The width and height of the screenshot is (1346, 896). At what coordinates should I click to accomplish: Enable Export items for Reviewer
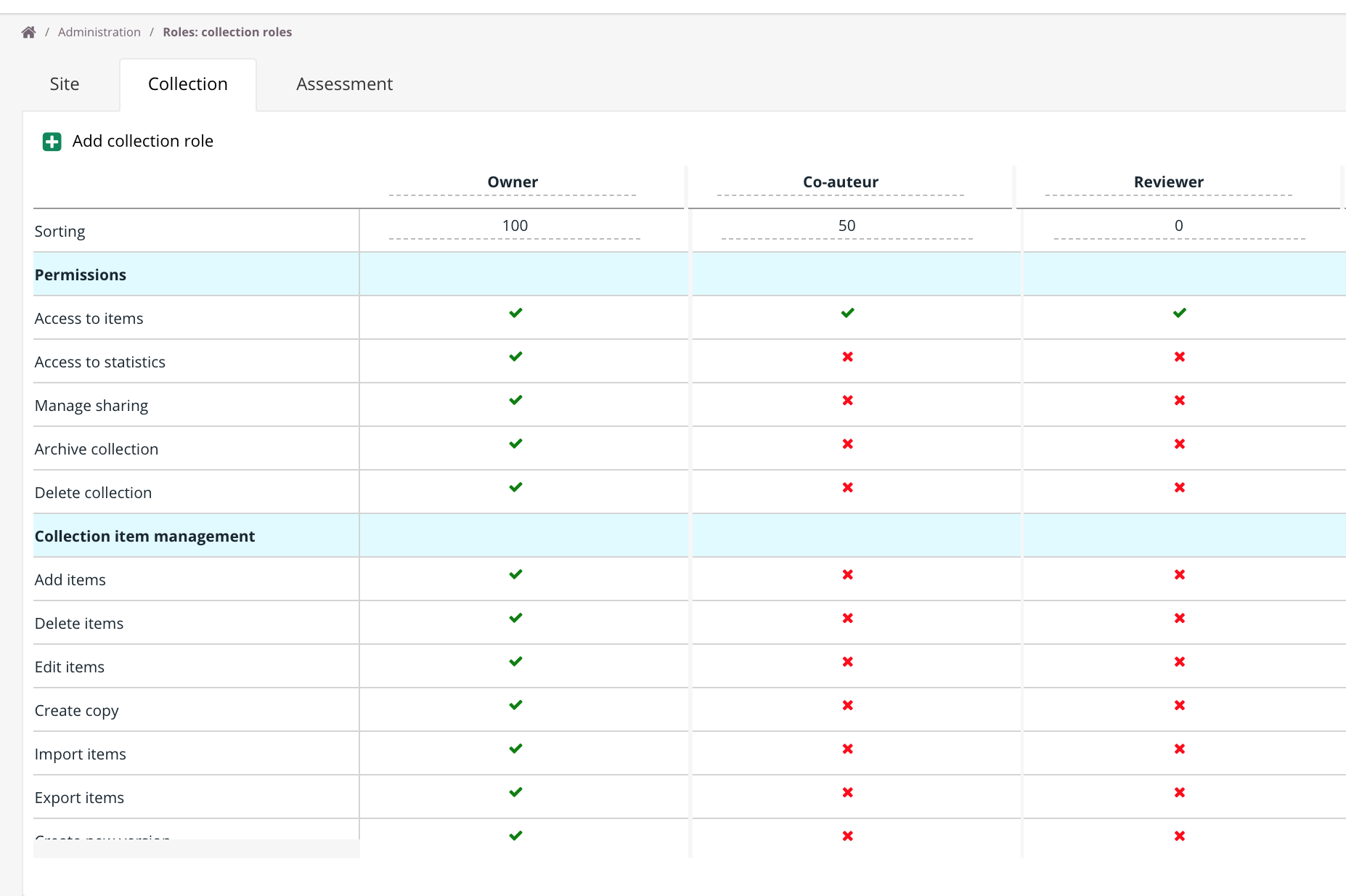(x=1180, y=792)
